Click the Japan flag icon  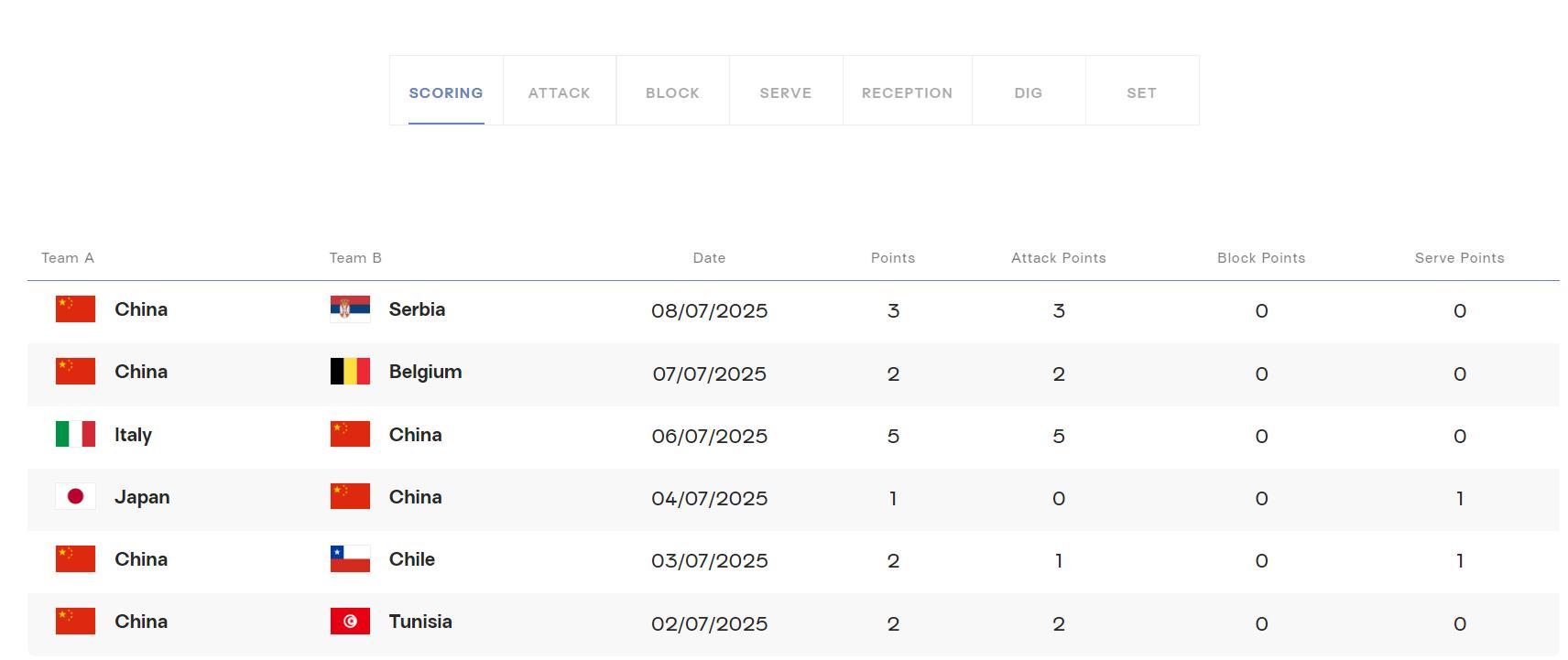(75, 496)
